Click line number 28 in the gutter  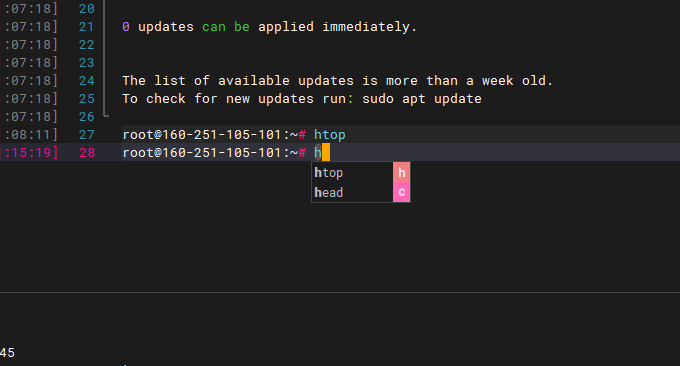pyautogui.click(x=87, y=153)
